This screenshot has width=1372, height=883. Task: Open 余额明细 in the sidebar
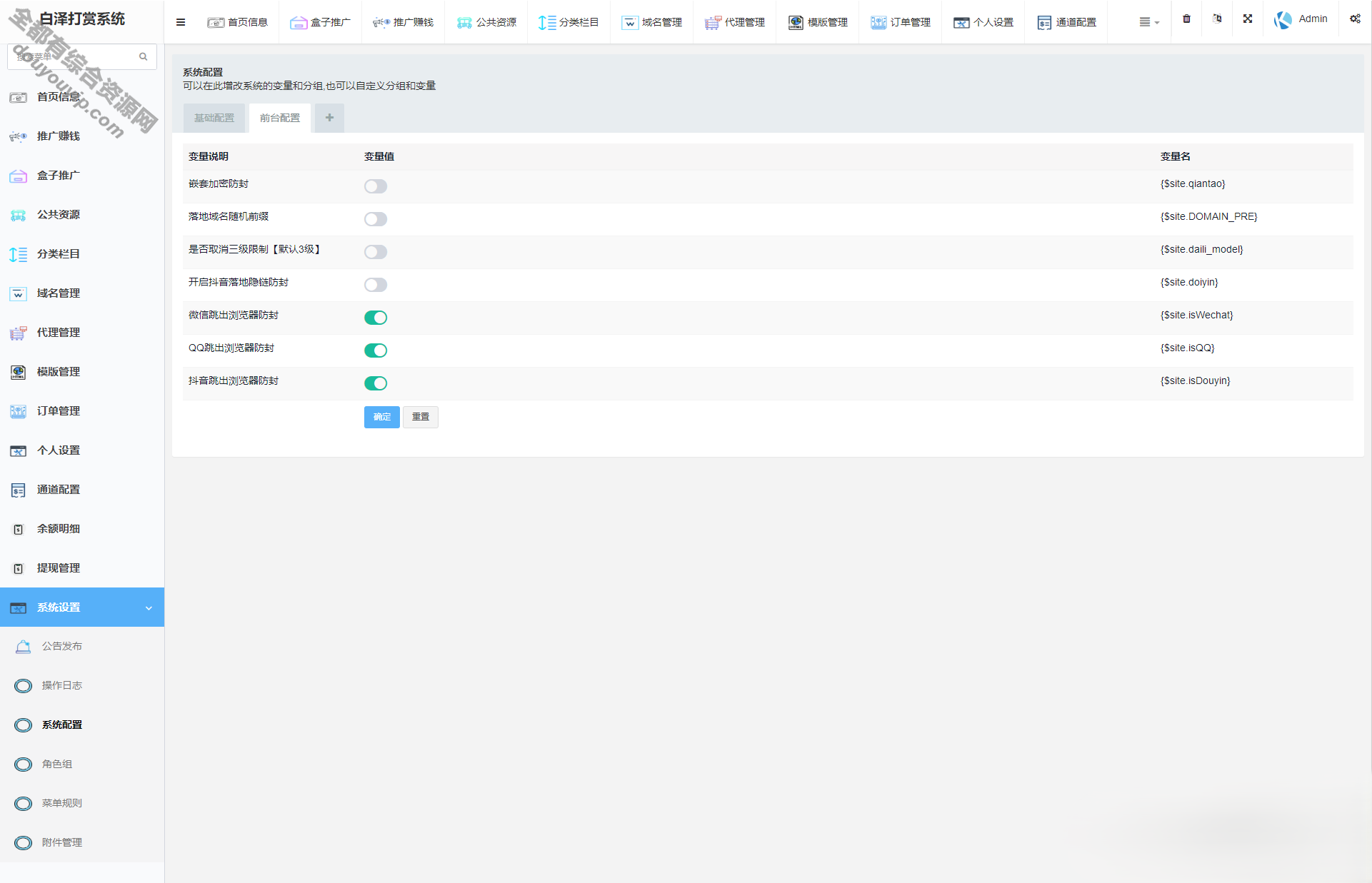point(82,529)
